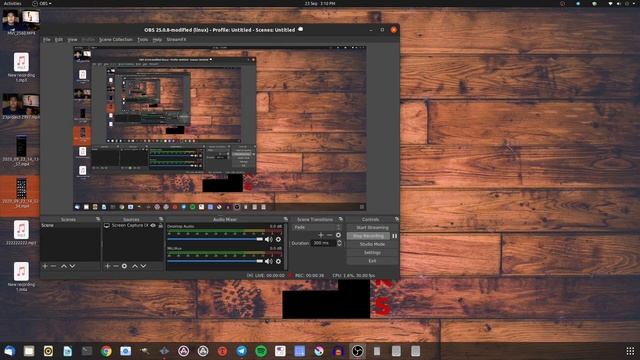Open the terminal from the dock
The width and height of the screenshot is (640, 360).
[87, 351]
